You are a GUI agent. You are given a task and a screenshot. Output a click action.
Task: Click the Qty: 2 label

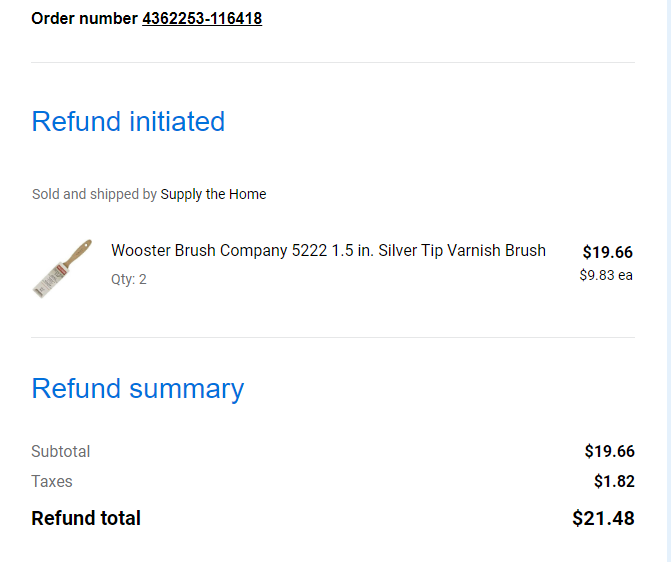tap(129, 280)
